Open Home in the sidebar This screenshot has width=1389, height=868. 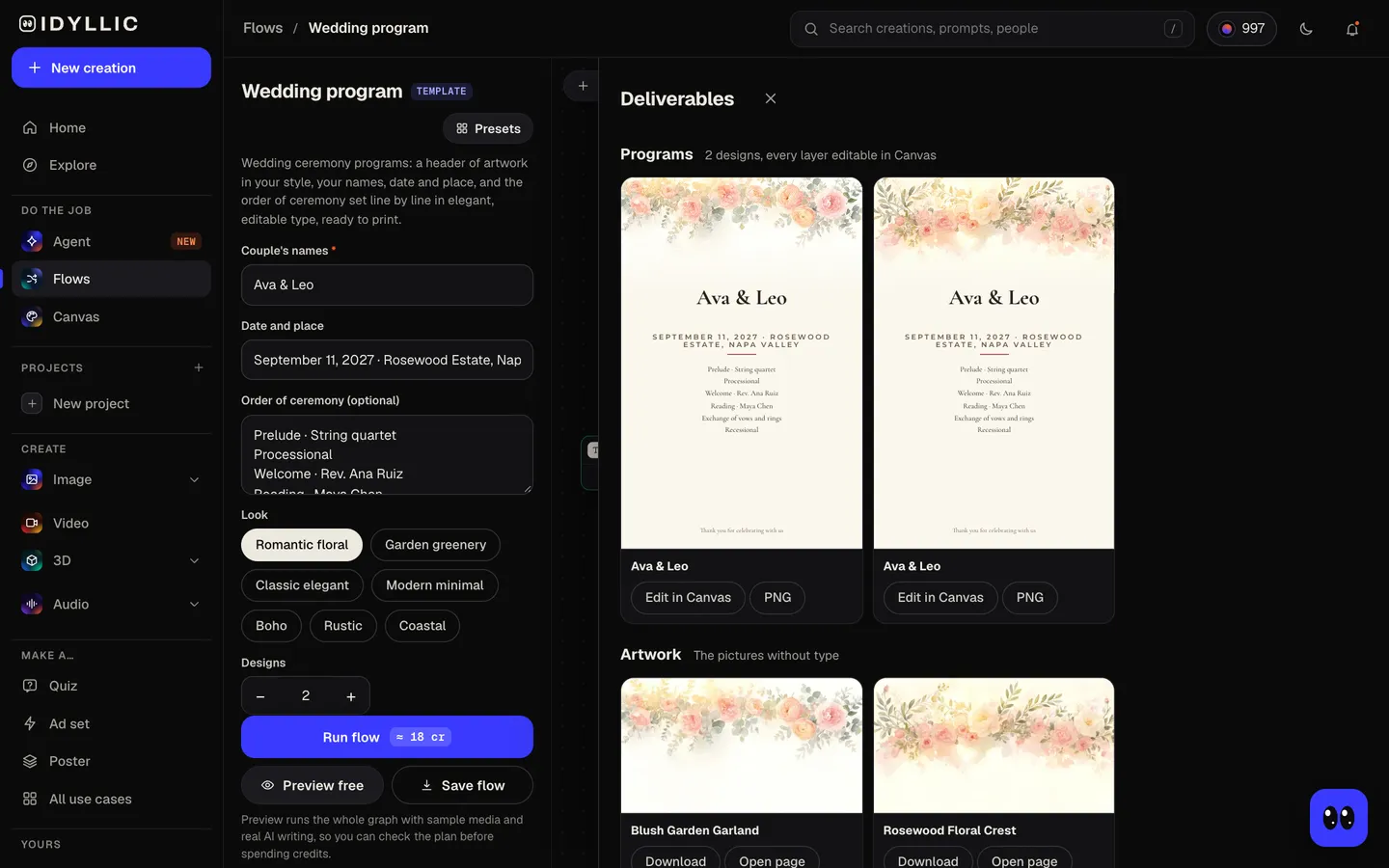coord(111,127)
